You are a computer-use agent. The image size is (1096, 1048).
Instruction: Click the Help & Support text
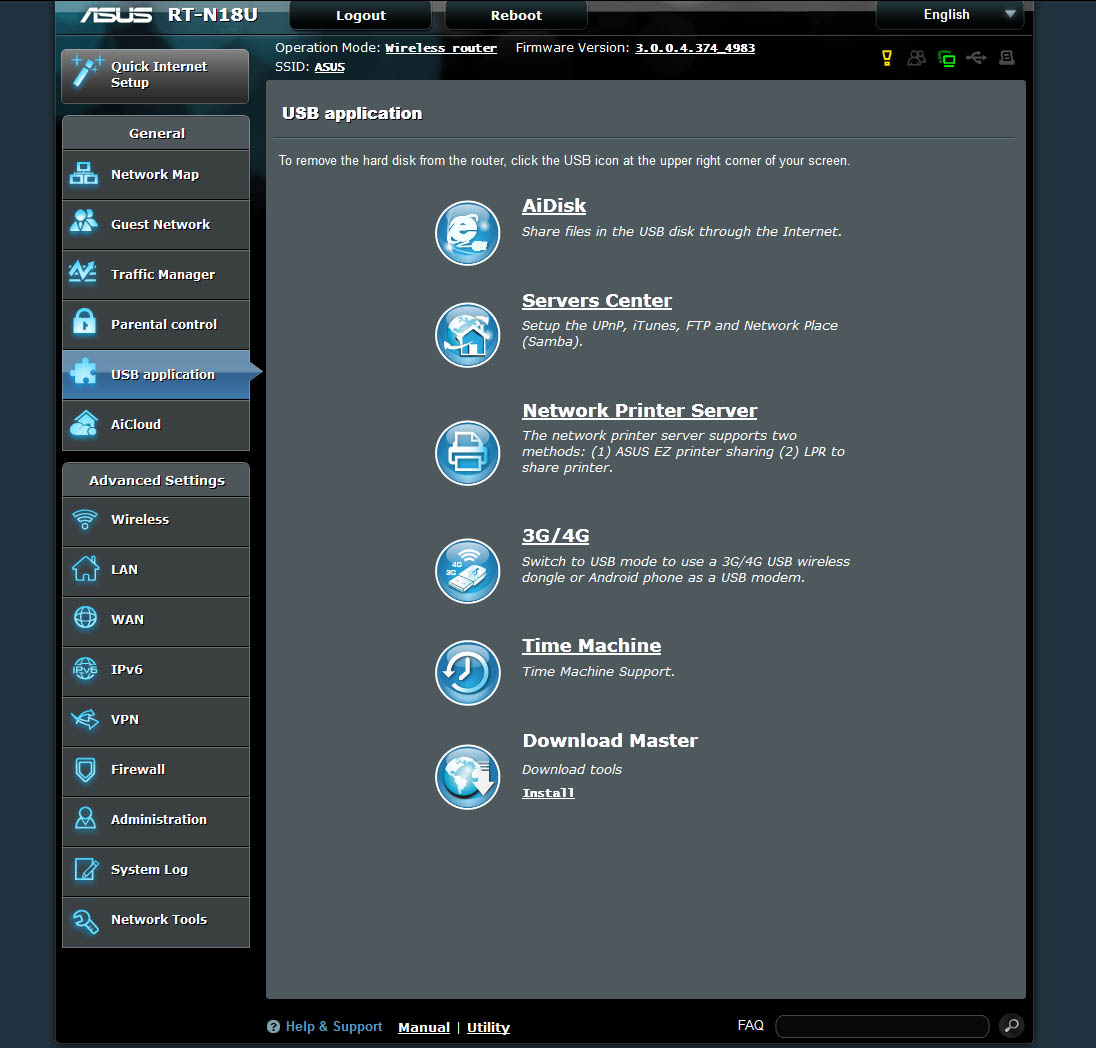tap(333, 1026)
